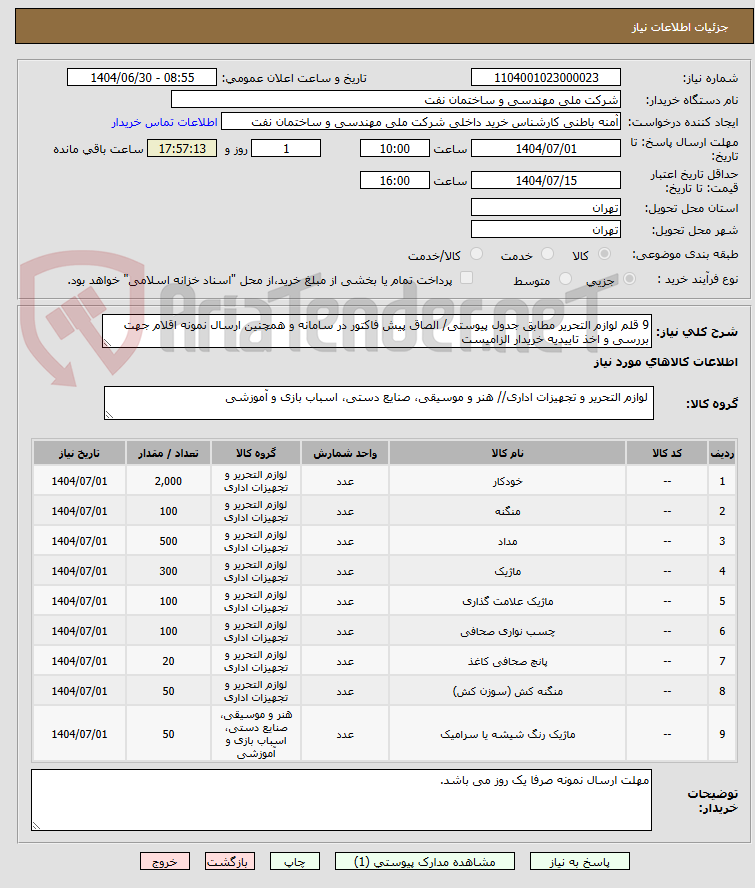Screen dimensions: 755x888
Task: Click the شماره نیاز number field
Action: [x=545, y=78]
